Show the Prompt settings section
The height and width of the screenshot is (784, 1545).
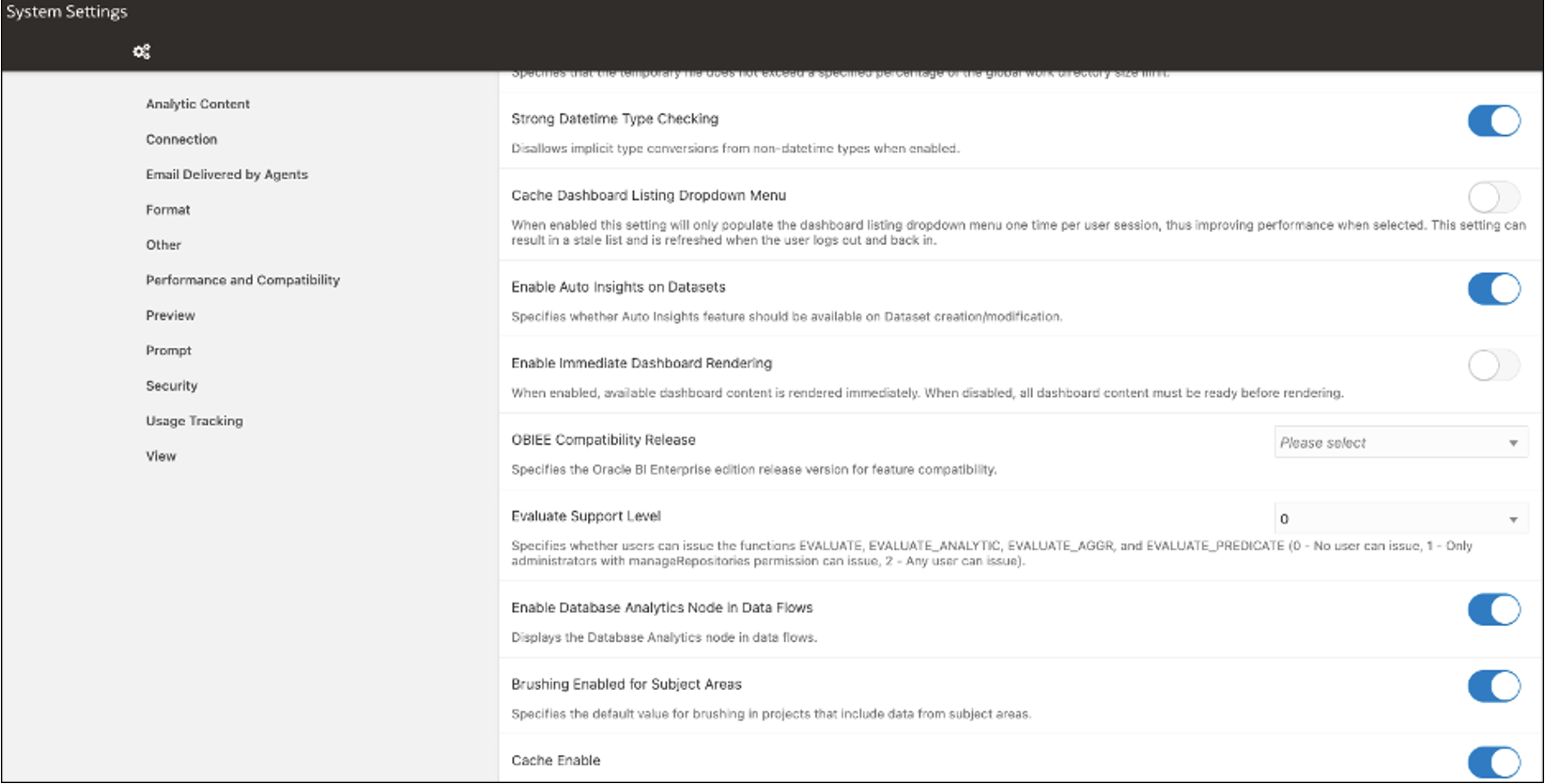click(x=169, y=351)
